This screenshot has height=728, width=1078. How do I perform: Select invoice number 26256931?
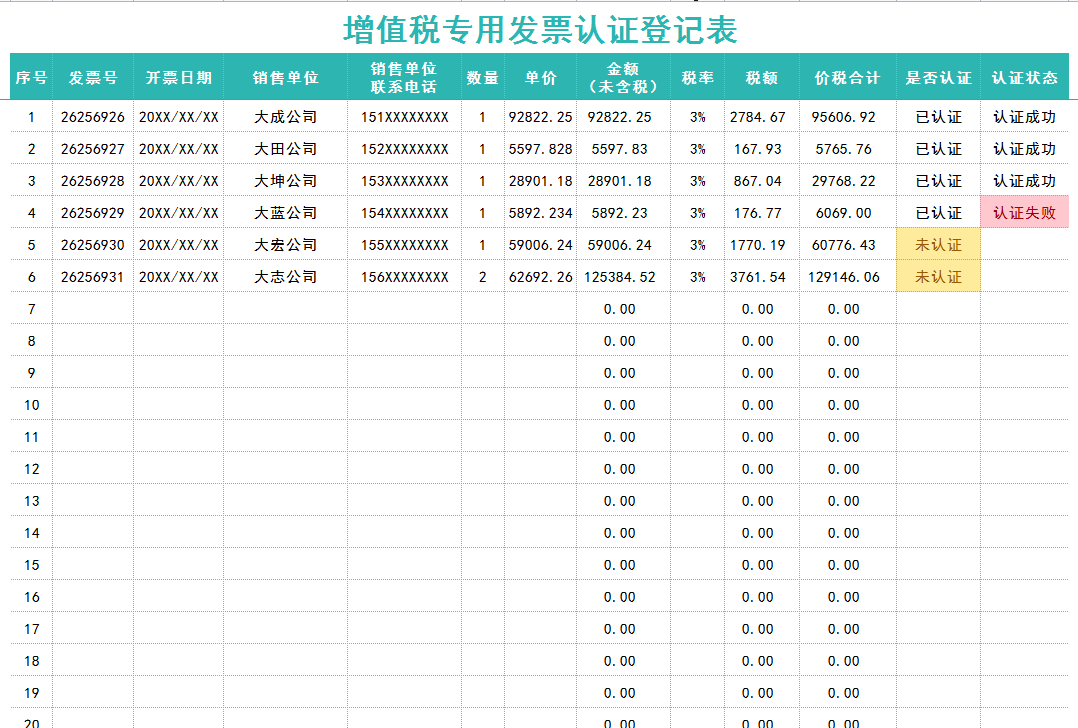tap(93, 277)
